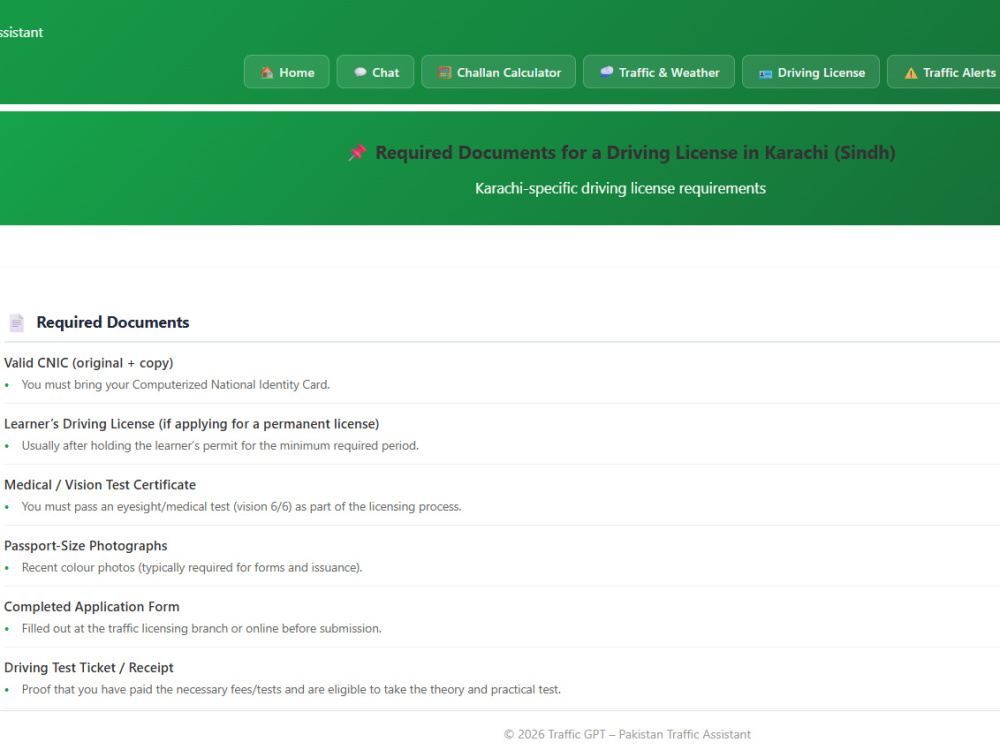
Task: Click the Completed Application Form heading
Action: (92, 607)
